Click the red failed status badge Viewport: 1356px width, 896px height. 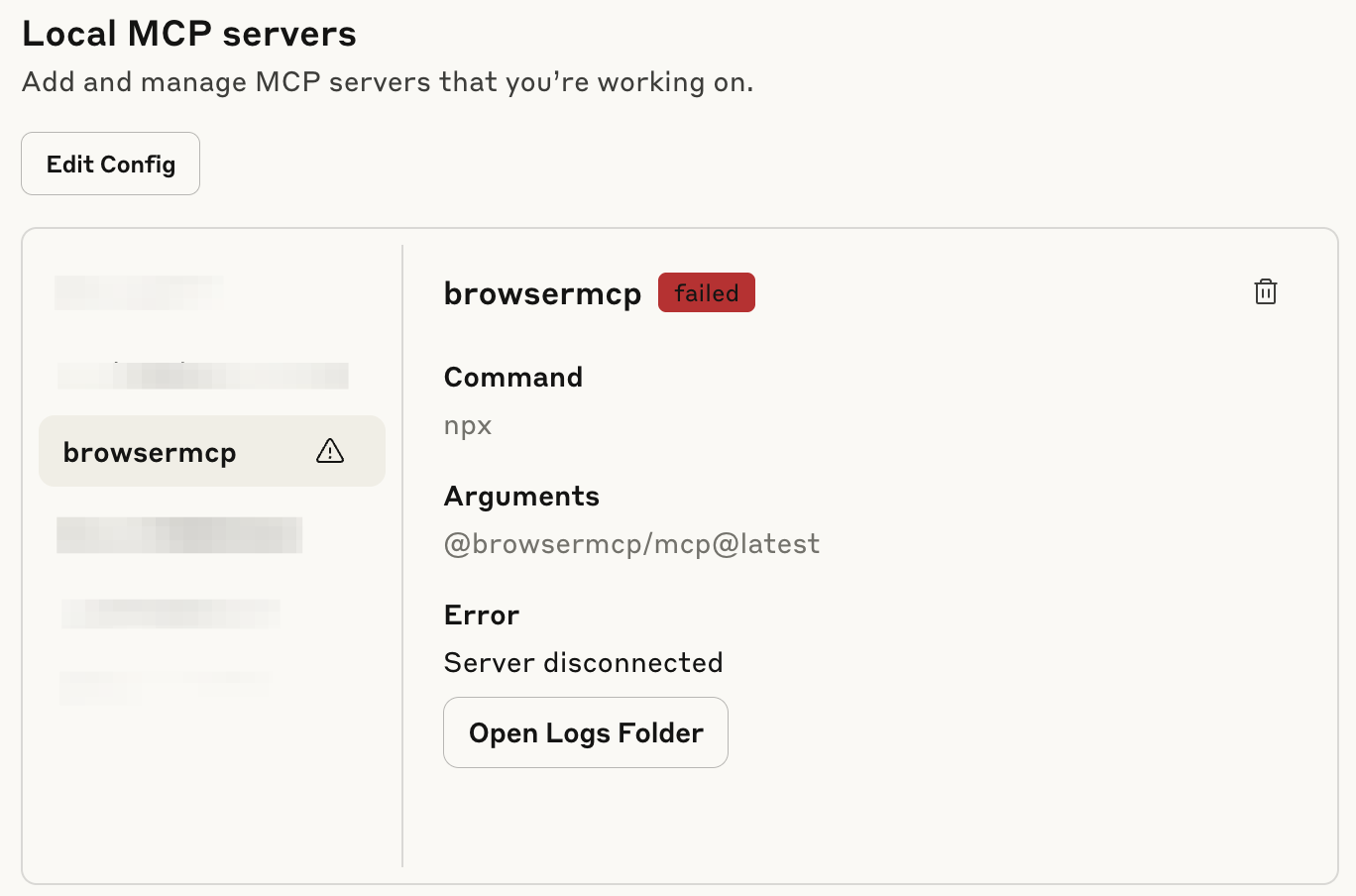(707, 292)
